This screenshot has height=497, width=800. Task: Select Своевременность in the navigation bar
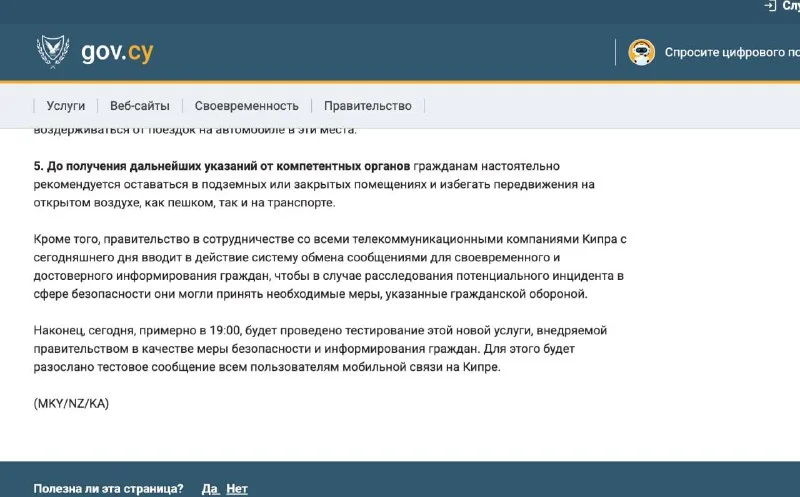(246, 106)
